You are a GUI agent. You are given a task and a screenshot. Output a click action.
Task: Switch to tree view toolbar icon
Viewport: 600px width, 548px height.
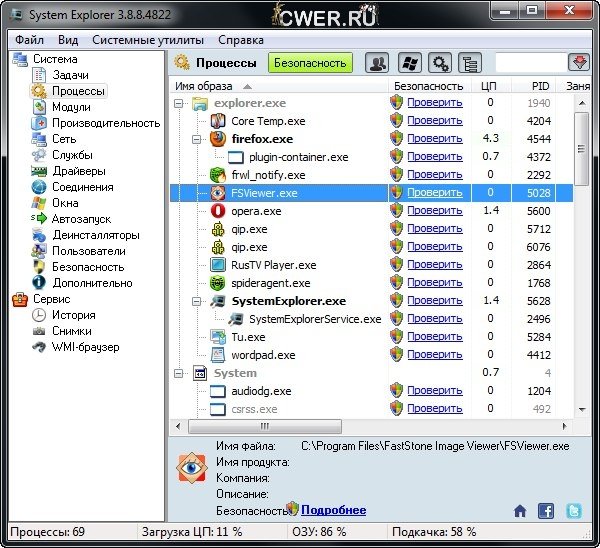coord(470,63)
